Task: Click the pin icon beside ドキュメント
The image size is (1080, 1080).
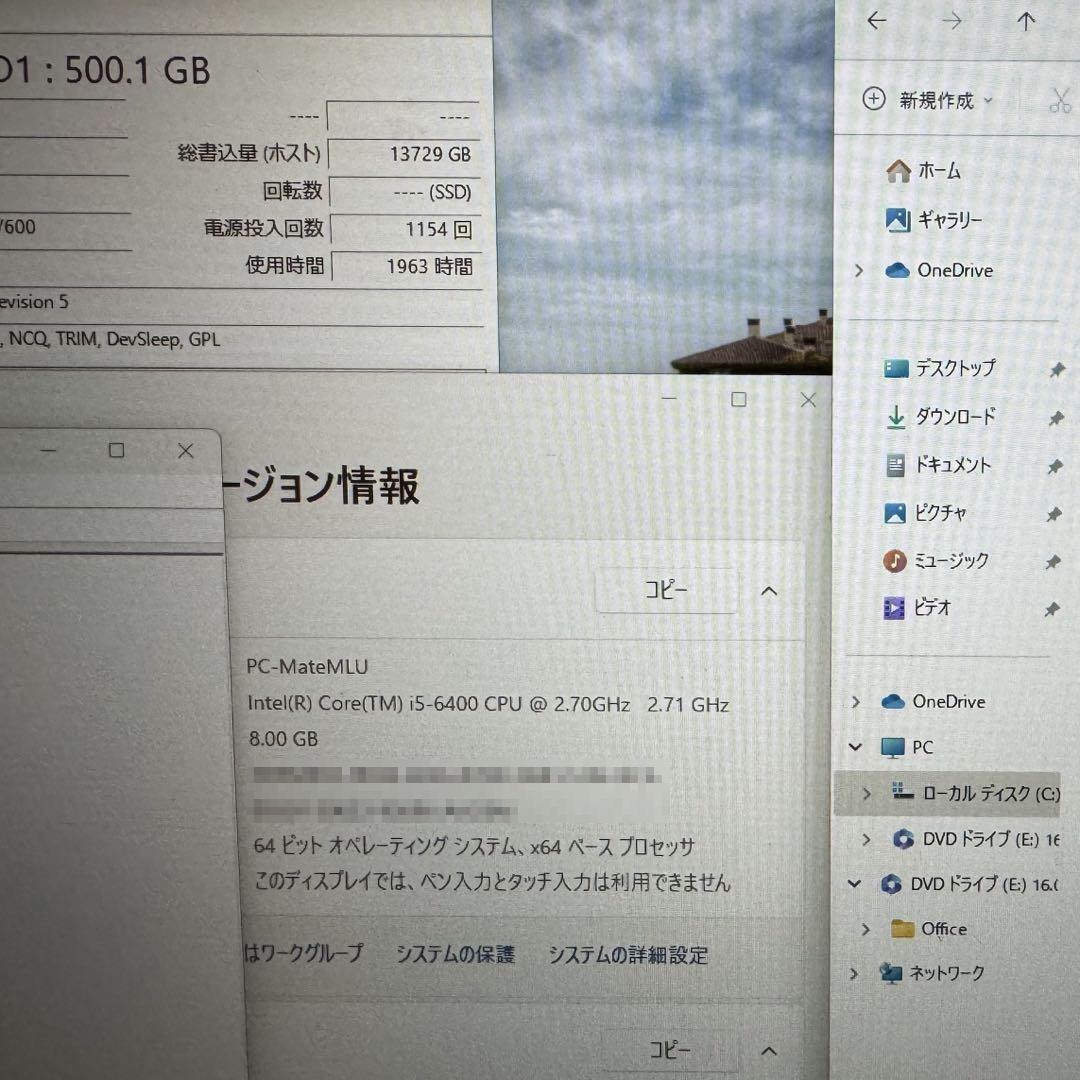Action: coord(1054,467)
